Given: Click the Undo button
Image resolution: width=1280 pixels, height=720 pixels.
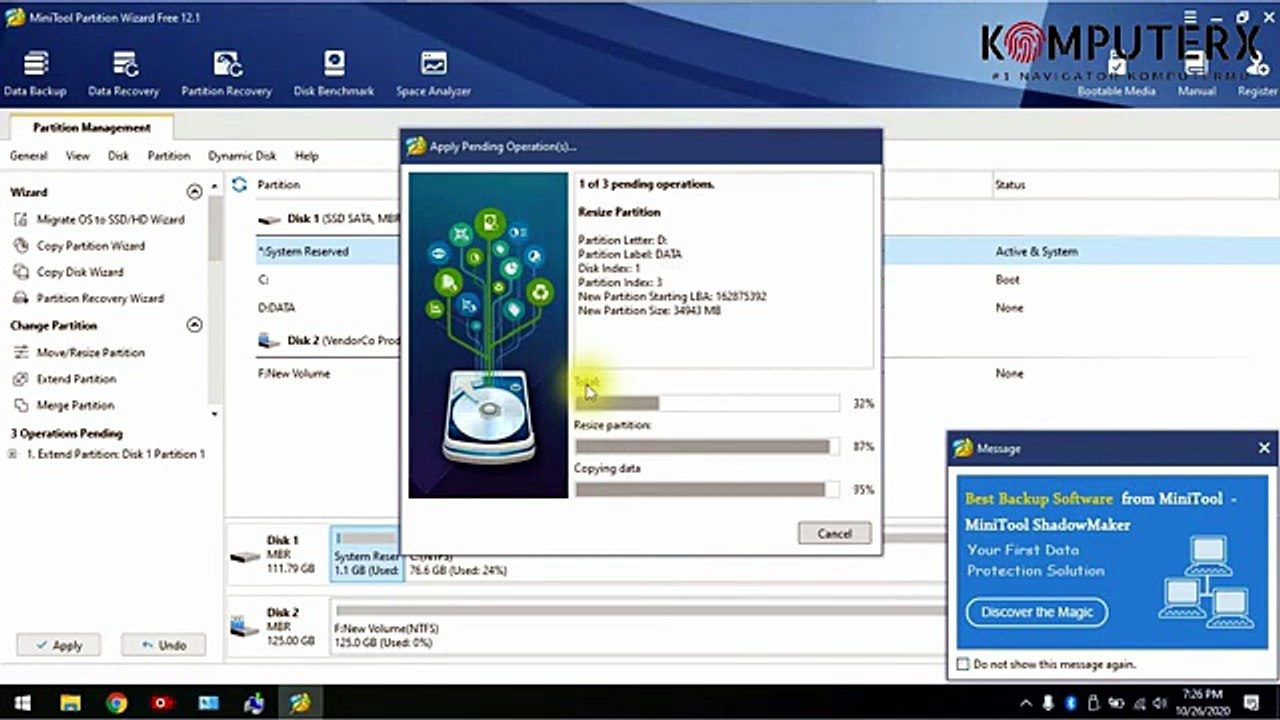Looking at the screenshot, I should point(163,645).
